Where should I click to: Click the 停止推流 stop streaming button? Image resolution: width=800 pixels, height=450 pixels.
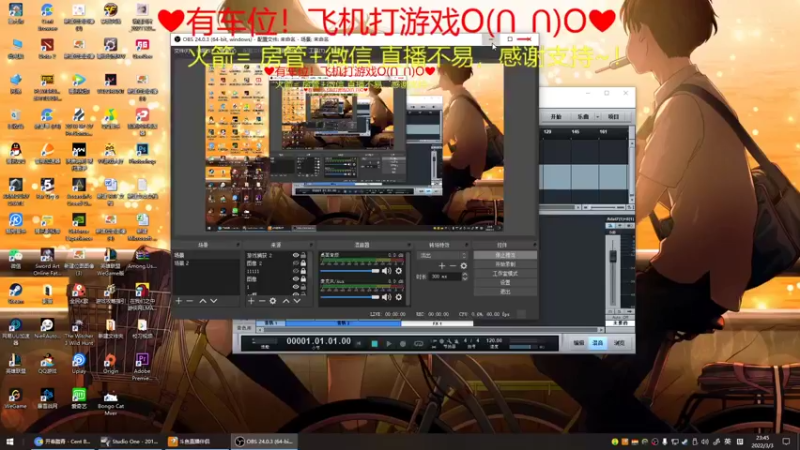point(505,255)
